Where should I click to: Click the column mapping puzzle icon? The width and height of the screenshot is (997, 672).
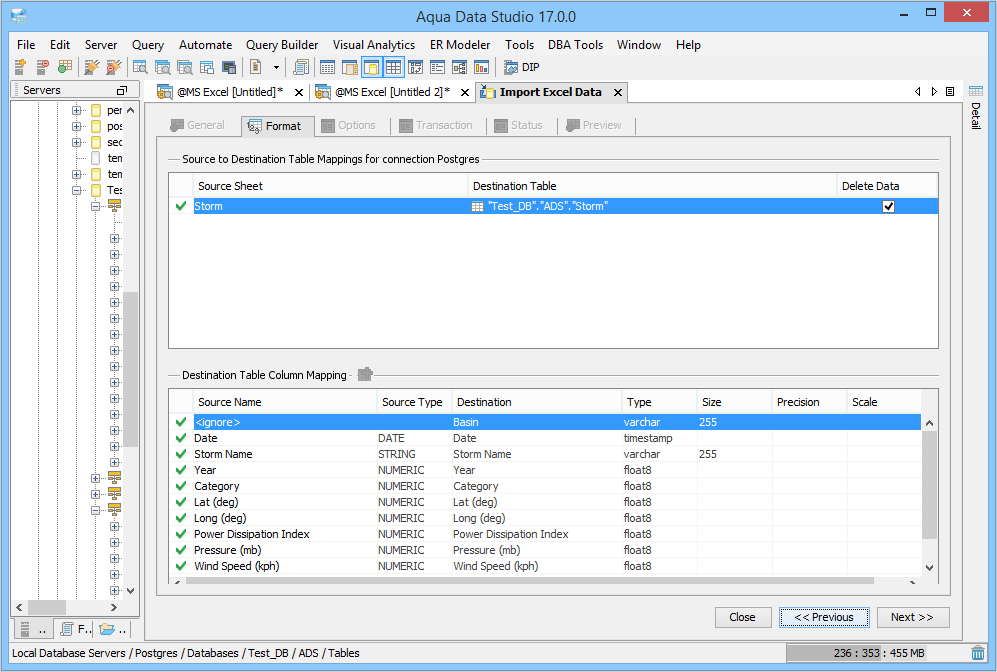click(x=364, y=374)
